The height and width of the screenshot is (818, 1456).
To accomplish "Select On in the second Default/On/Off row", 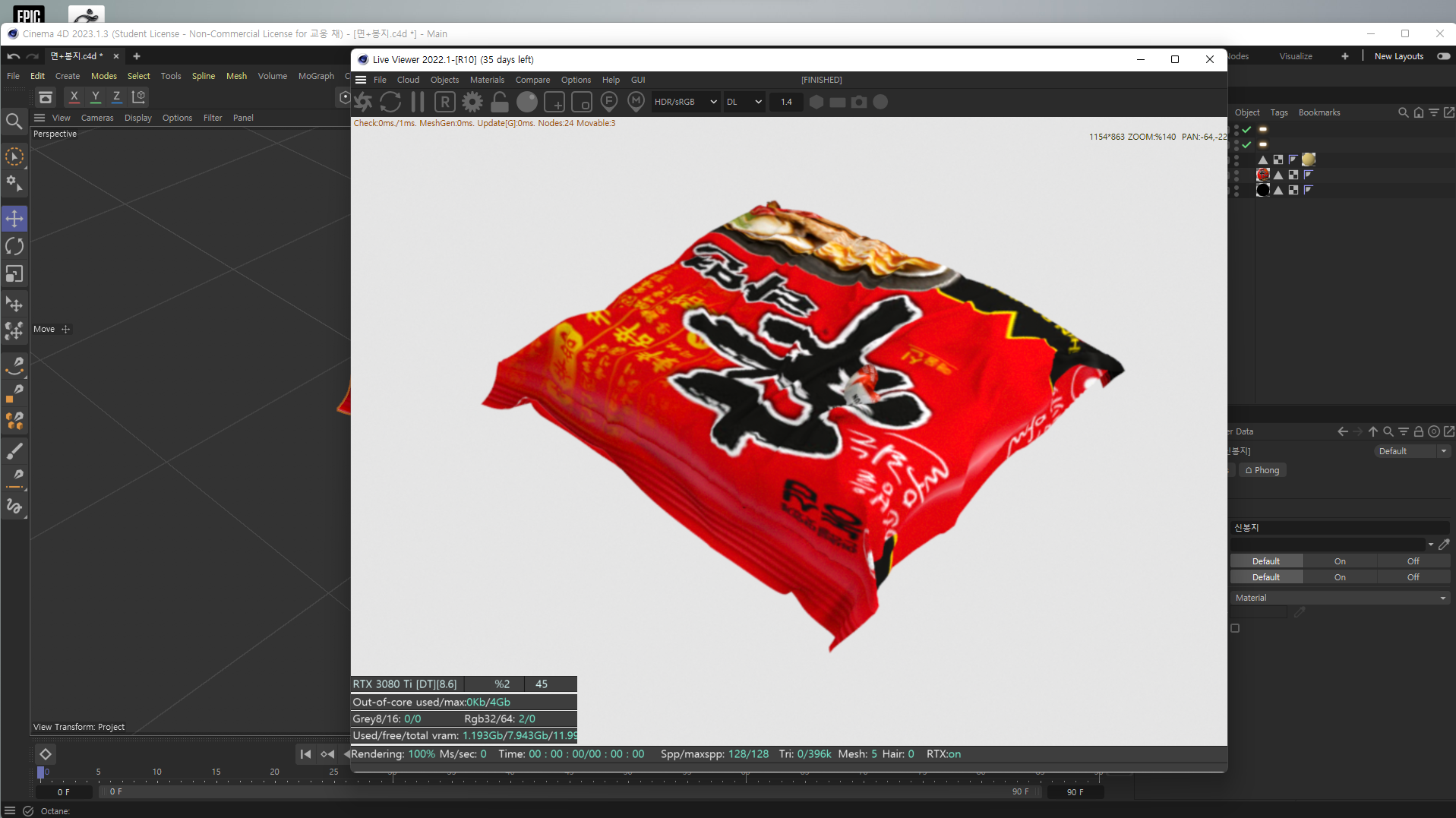I will click(x=1340, y=577).
